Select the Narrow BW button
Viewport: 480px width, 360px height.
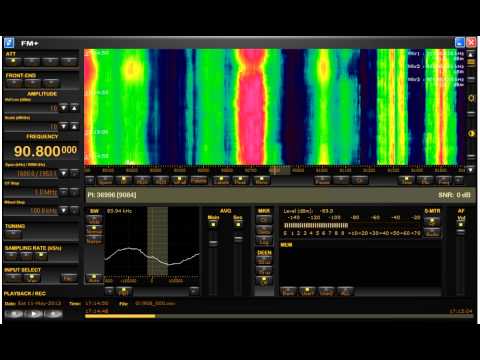[x=94, y=240]
